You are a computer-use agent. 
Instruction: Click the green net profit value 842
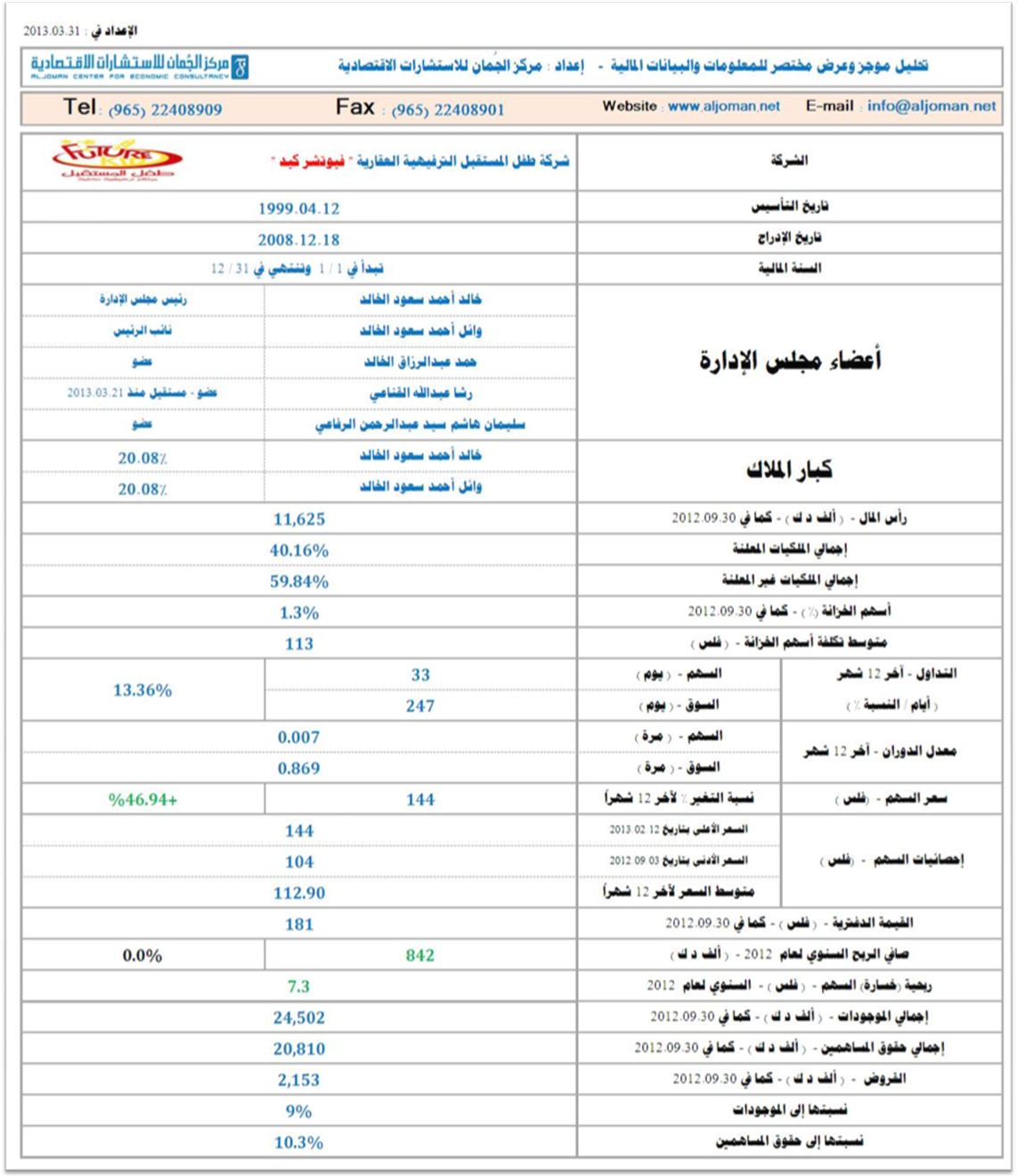coord(420,955)
